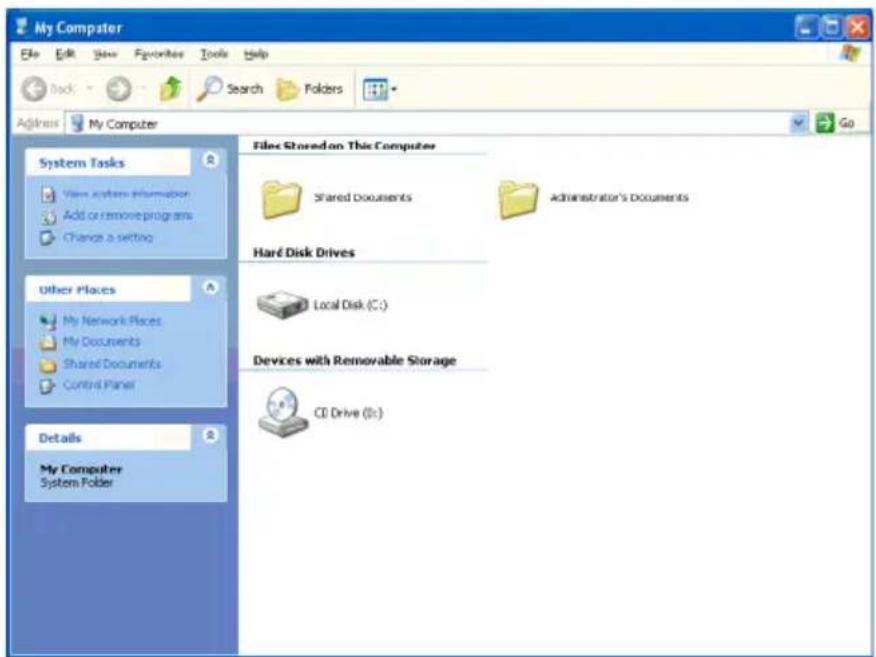Select the CD Drive (D:) icon
Image resolution: width=876 pixels, height=657 pixels.
283,412
